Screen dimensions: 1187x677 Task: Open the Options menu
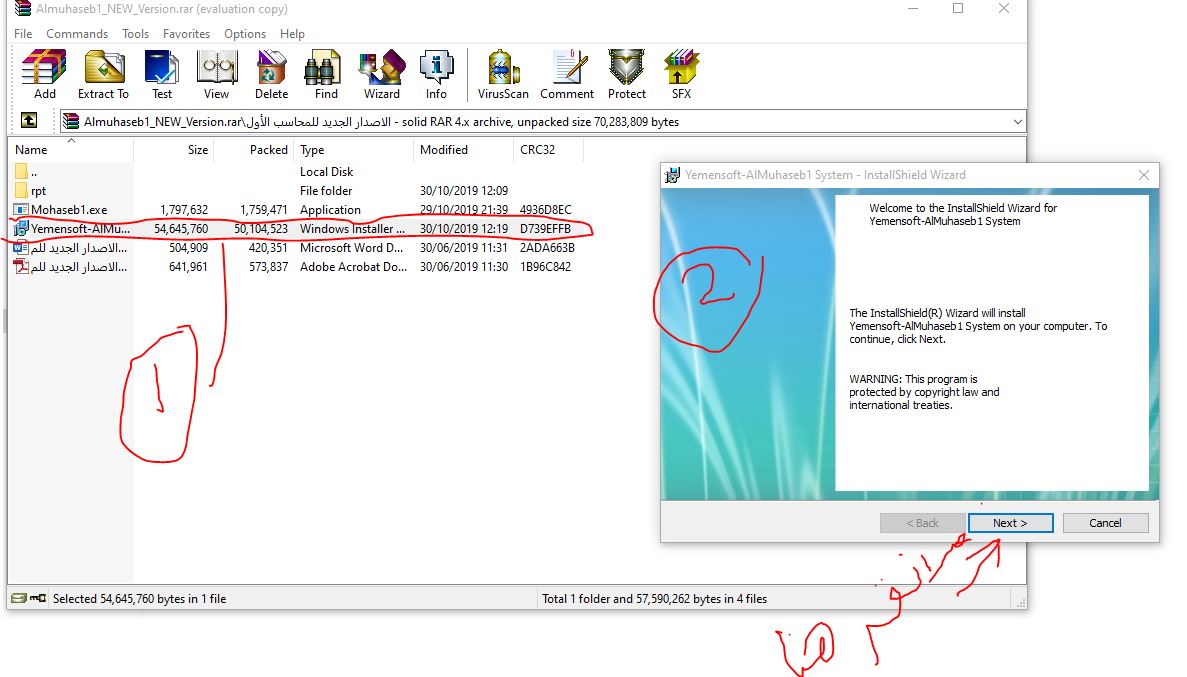245,34
